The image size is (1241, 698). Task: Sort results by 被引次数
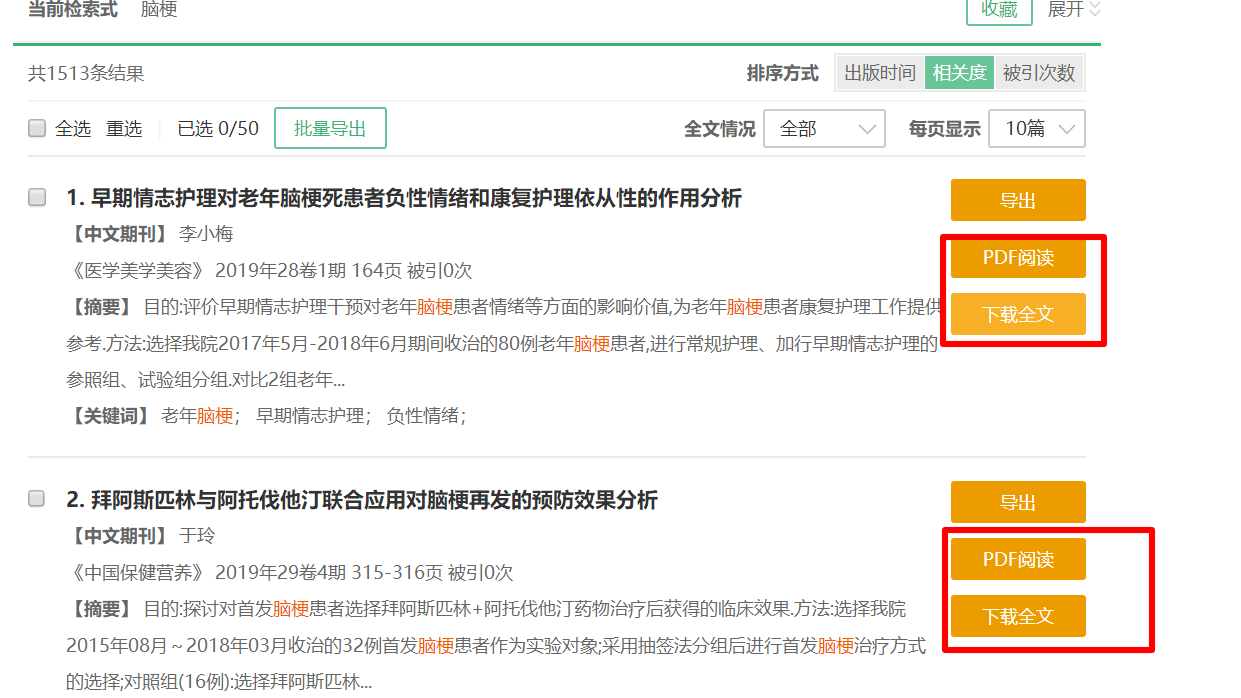pos(1039,73)
